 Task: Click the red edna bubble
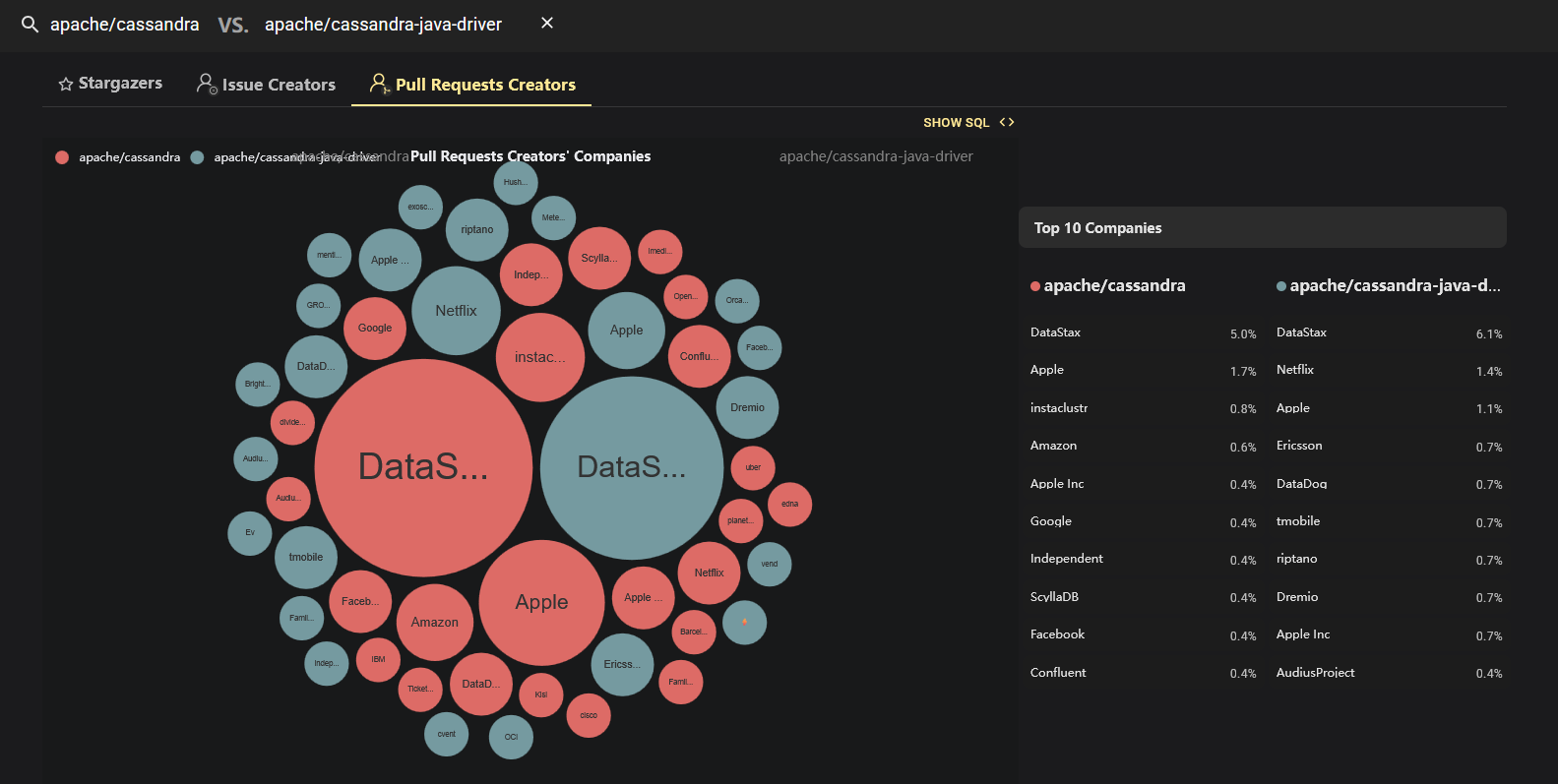pyautogui.click(x=789, y=505)
